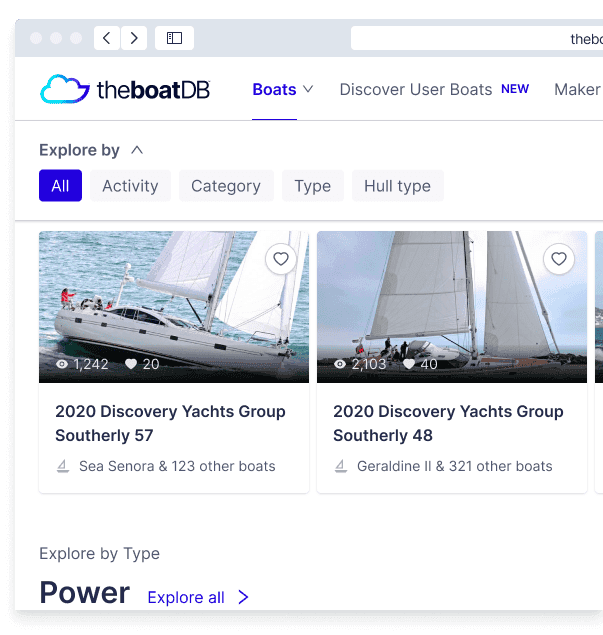The image size is (603, 635).
Task: Select the All filter chip
Action: (x=60, y=186)
